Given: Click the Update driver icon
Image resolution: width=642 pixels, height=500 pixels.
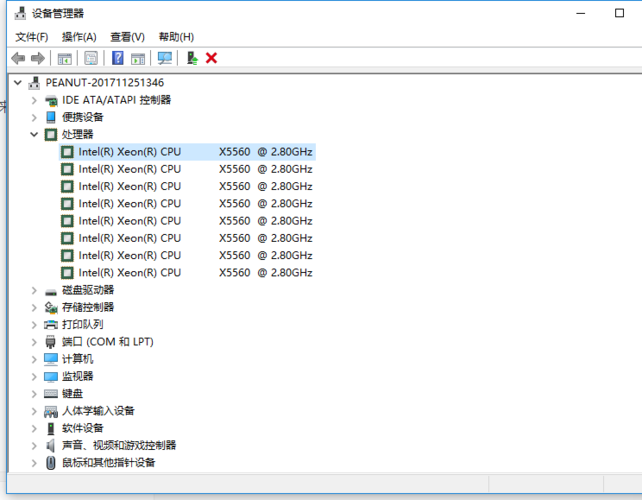Looking at the screenshot, I should tap(192, 58).
